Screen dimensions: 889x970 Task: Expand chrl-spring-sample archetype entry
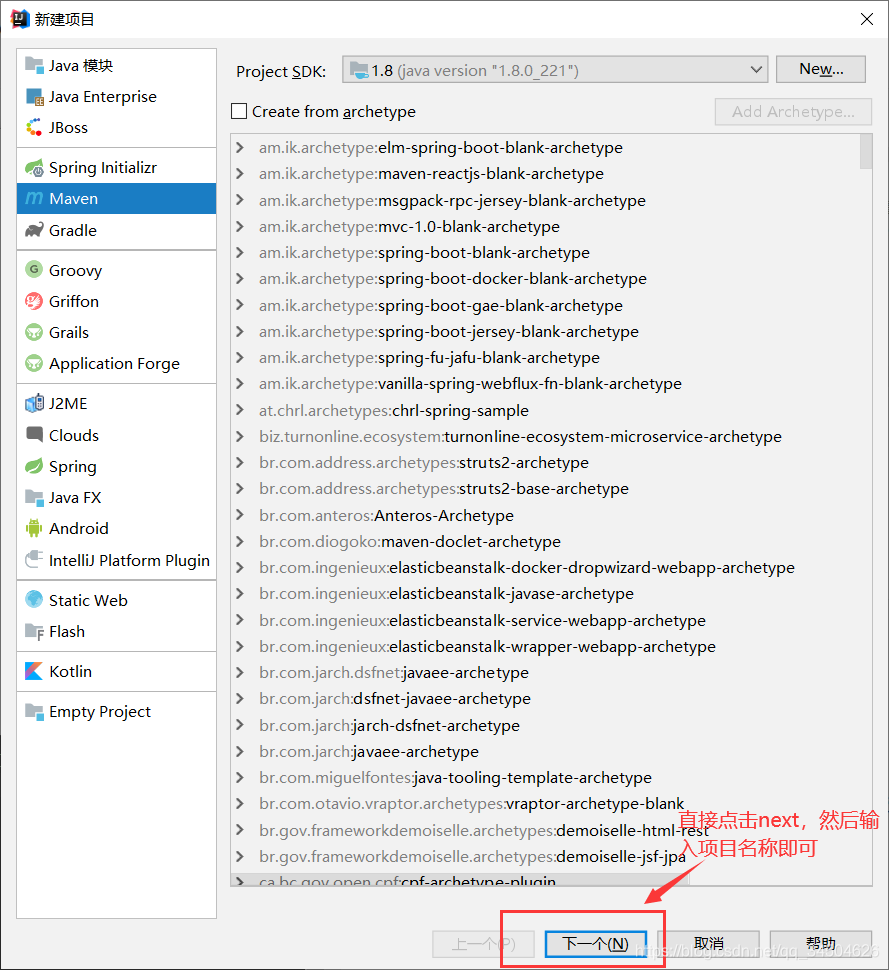pyautogui.click(x=240, y=410)
